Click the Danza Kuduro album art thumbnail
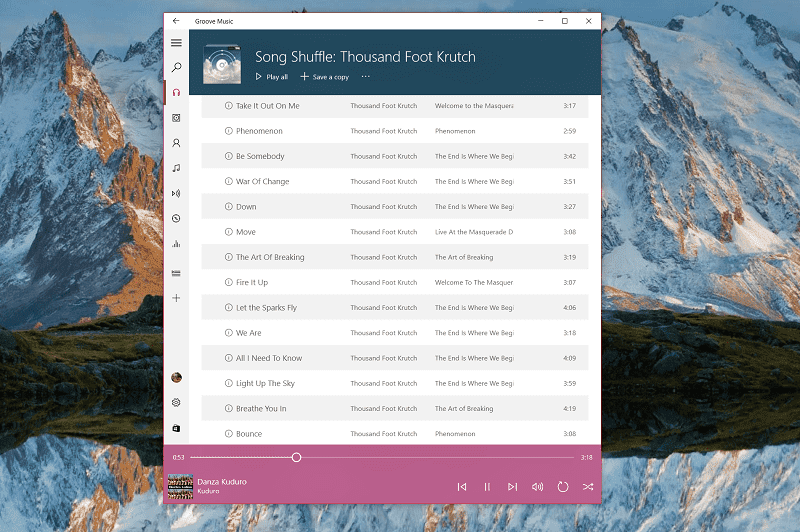The width and height of the screenshot is (800, 532). (180, 486)
